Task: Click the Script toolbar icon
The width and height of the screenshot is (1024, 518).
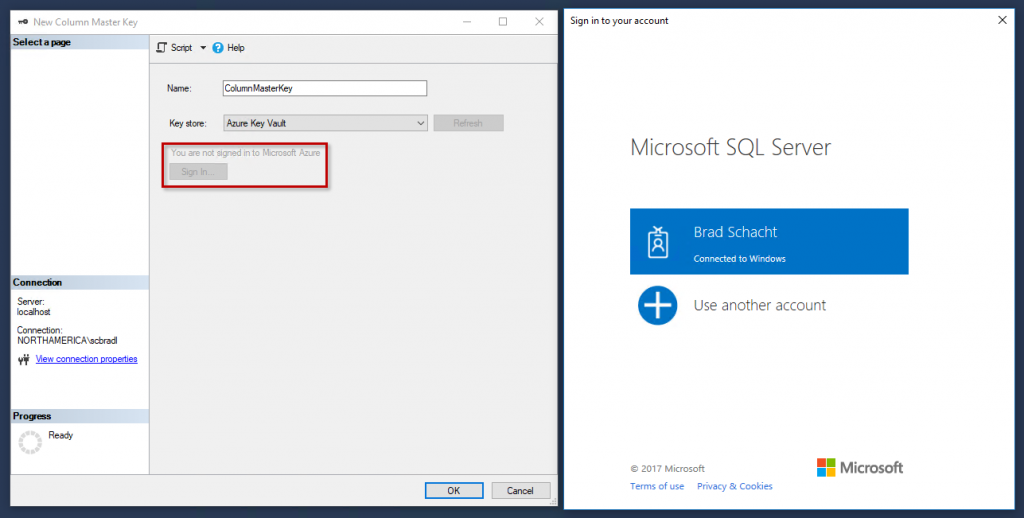Action: point(162,48)
